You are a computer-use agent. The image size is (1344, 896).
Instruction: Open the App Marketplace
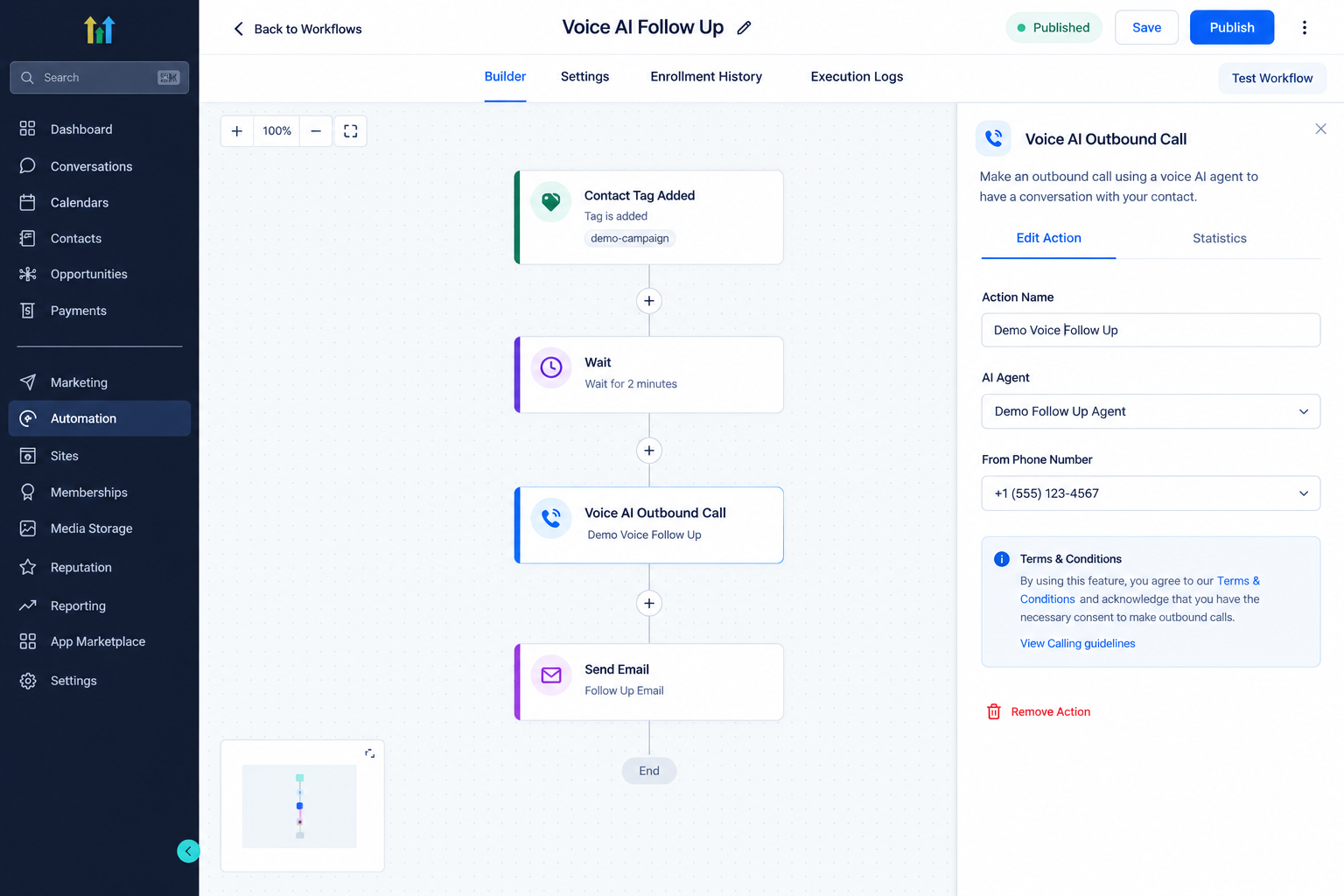tap(100, 641)
